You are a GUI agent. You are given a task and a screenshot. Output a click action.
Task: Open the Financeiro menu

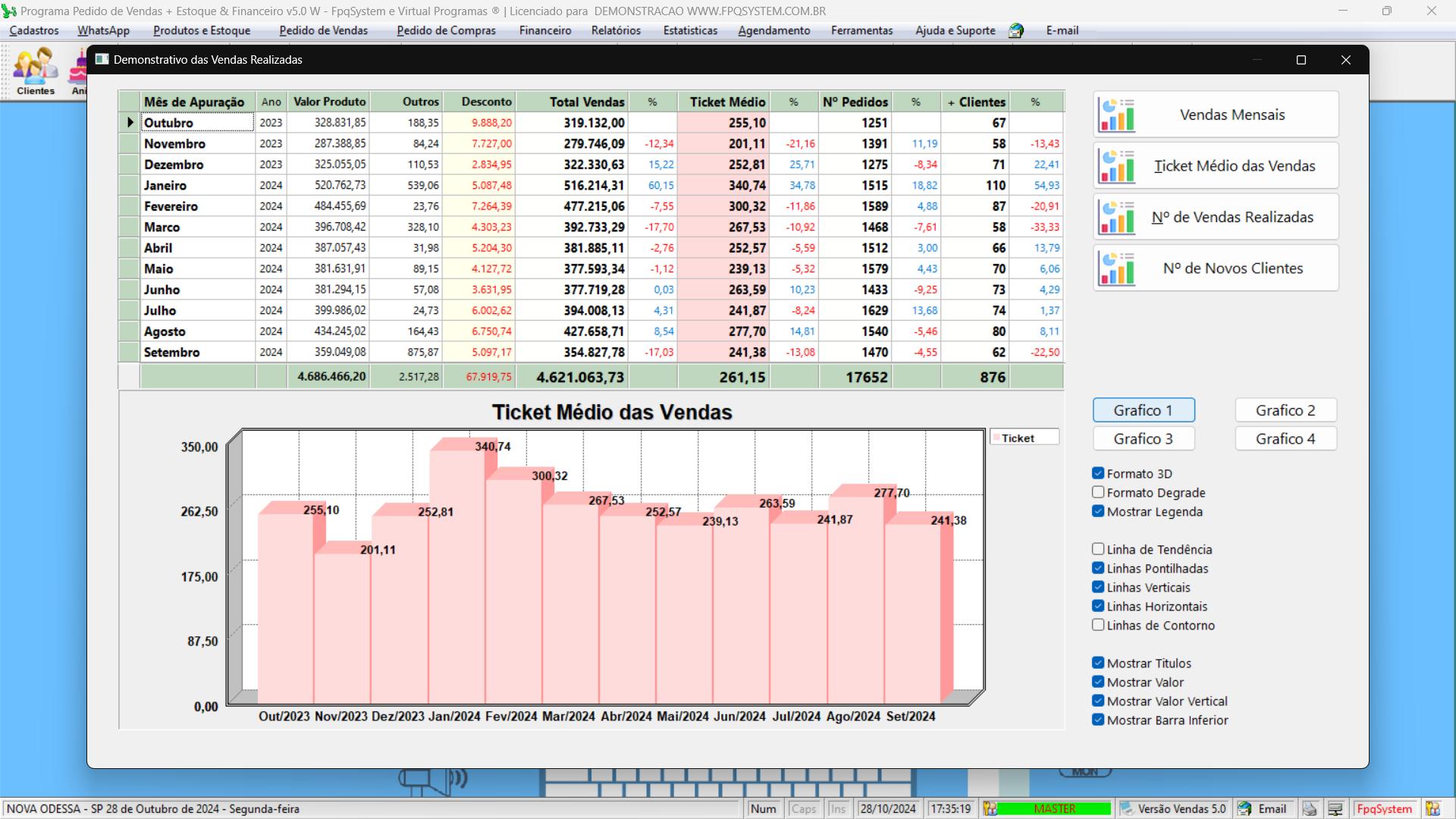click(544, 31)
